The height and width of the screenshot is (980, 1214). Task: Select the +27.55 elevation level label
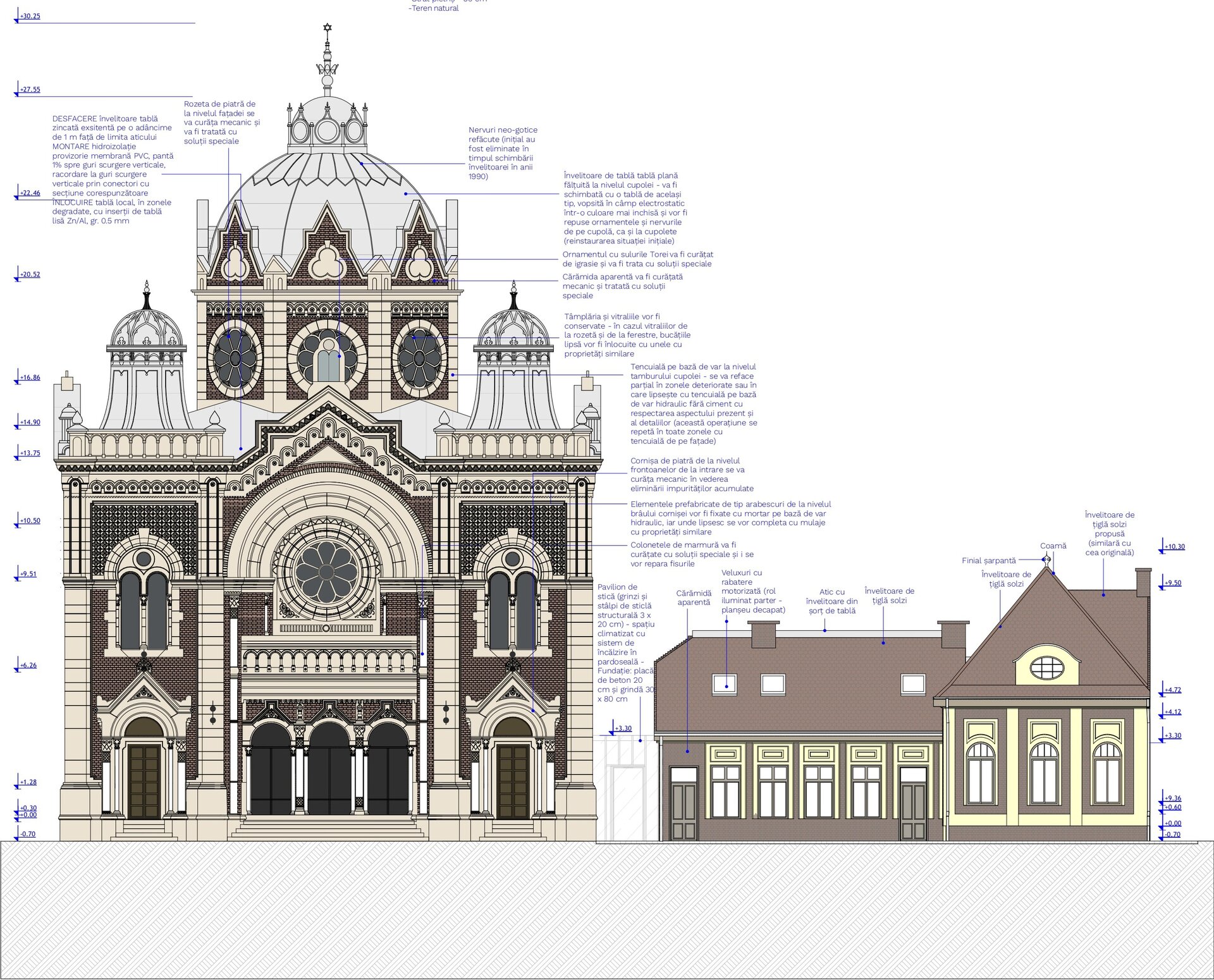click(30, 90)
